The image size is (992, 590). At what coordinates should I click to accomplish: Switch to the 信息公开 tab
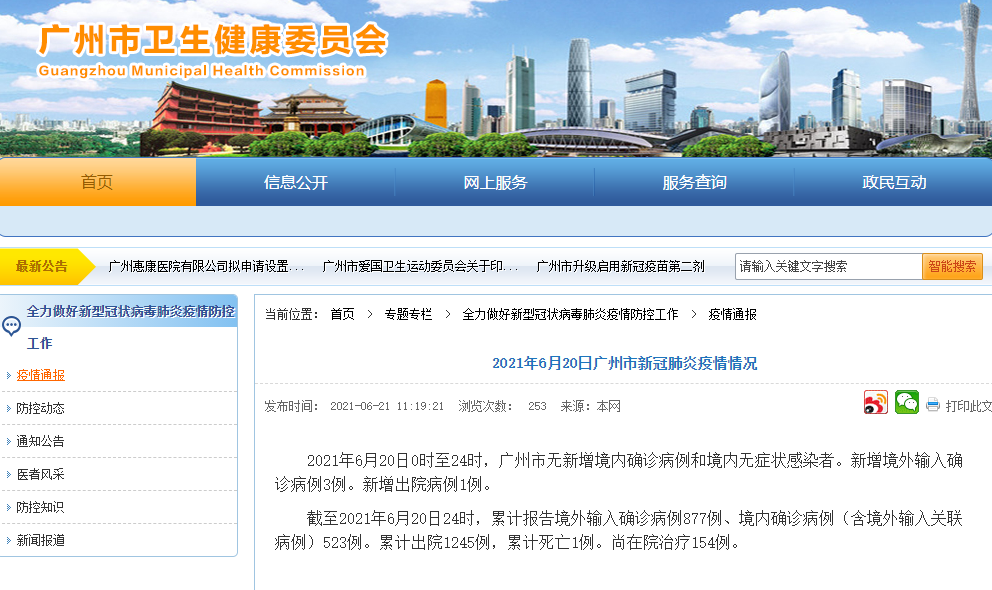point(295,181)
